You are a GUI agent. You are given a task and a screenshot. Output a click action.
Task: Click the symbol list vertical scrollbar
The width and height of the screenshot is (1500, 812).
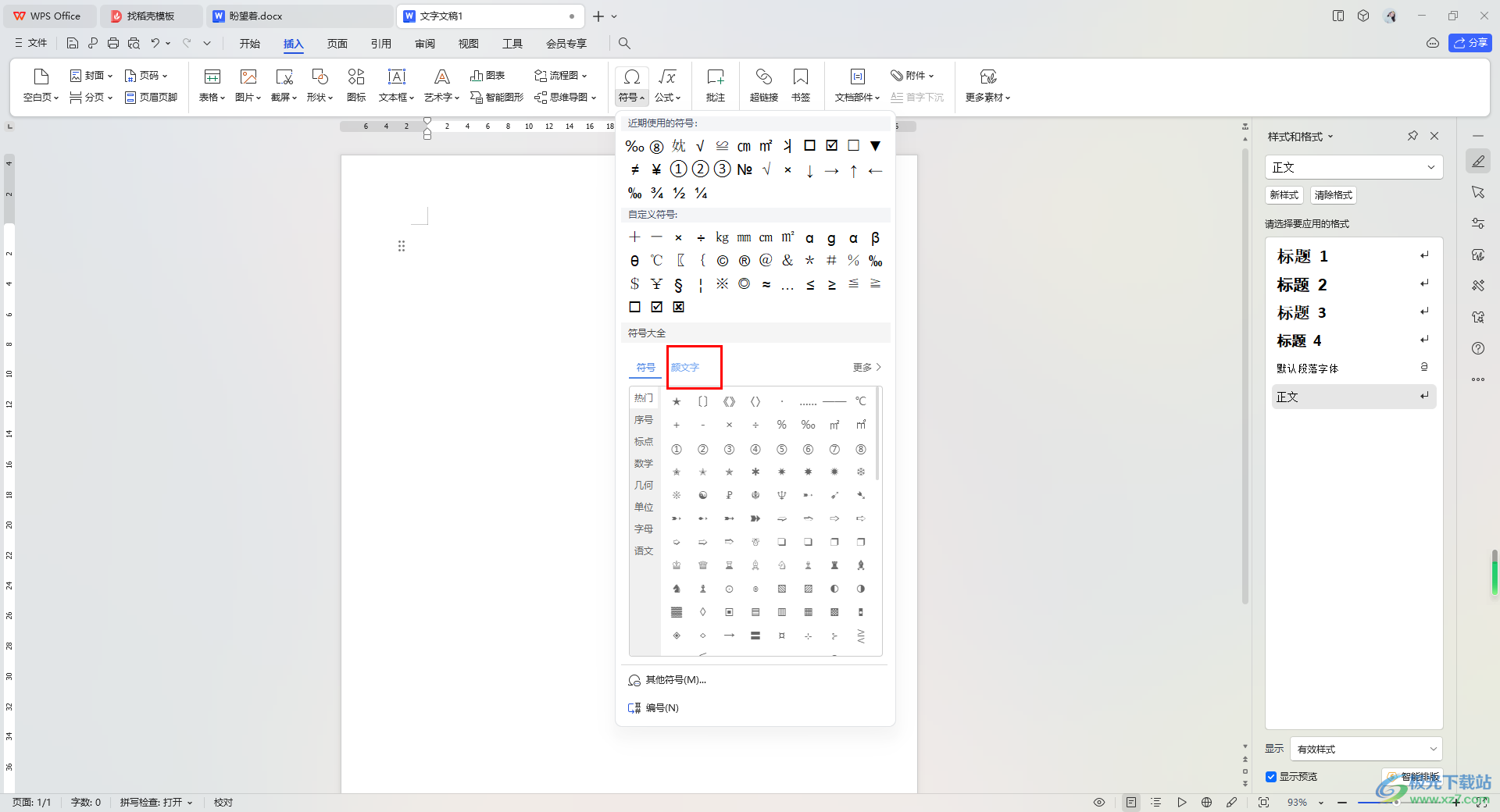879,433
